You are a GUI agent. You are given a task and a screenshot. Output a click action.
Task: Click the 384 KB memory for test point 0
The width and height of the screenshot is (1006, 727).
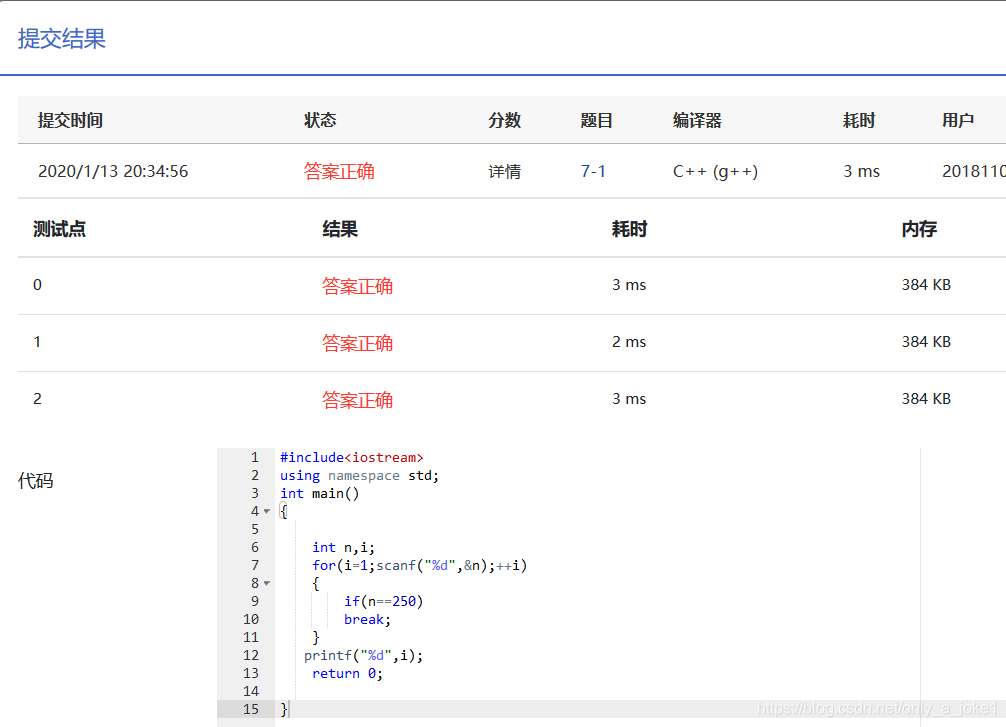[926, 285]
